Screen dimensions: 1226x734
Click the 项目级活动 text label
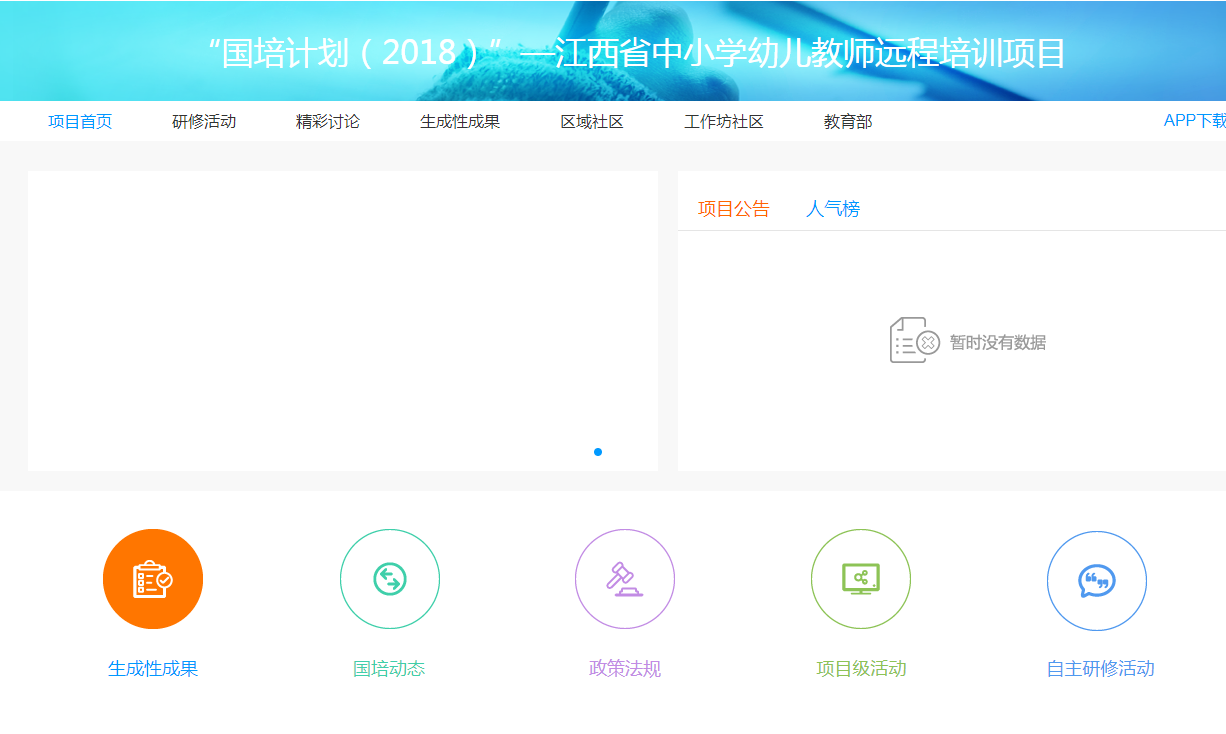pyautogui.click(x=861, y=669)
